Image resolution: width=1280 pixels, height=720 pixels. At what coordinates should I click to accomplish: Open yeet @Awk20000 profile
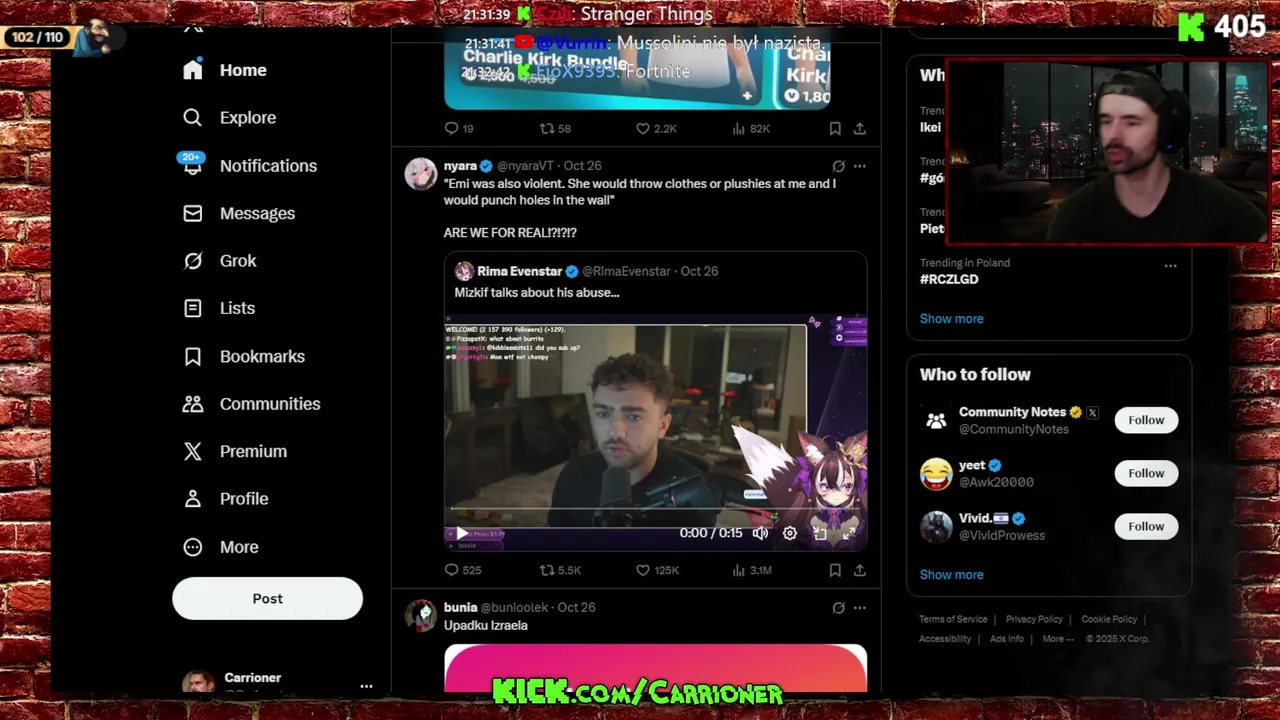coord(972,465)
